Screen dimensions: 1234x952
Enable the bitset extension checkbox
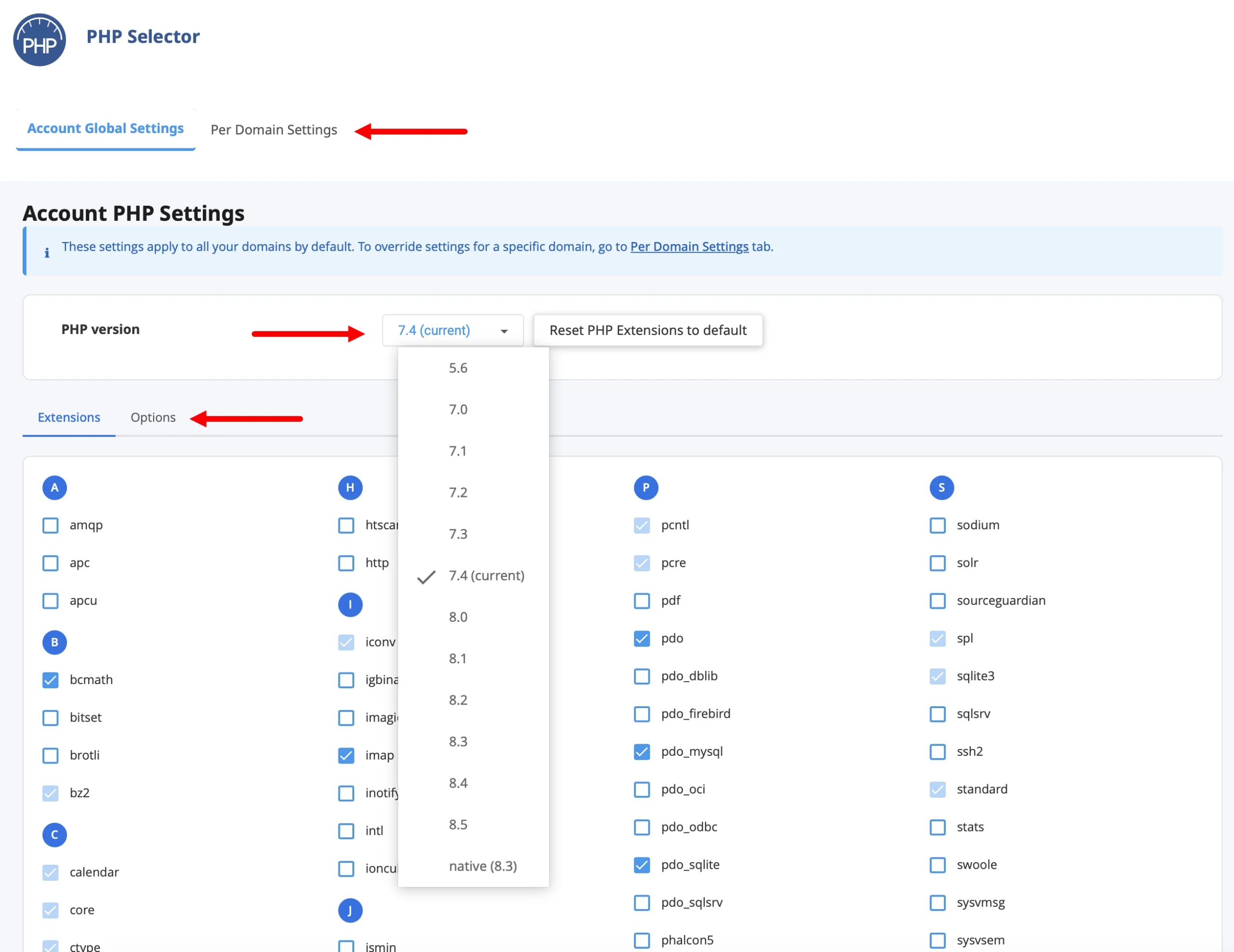pos(51,718)
